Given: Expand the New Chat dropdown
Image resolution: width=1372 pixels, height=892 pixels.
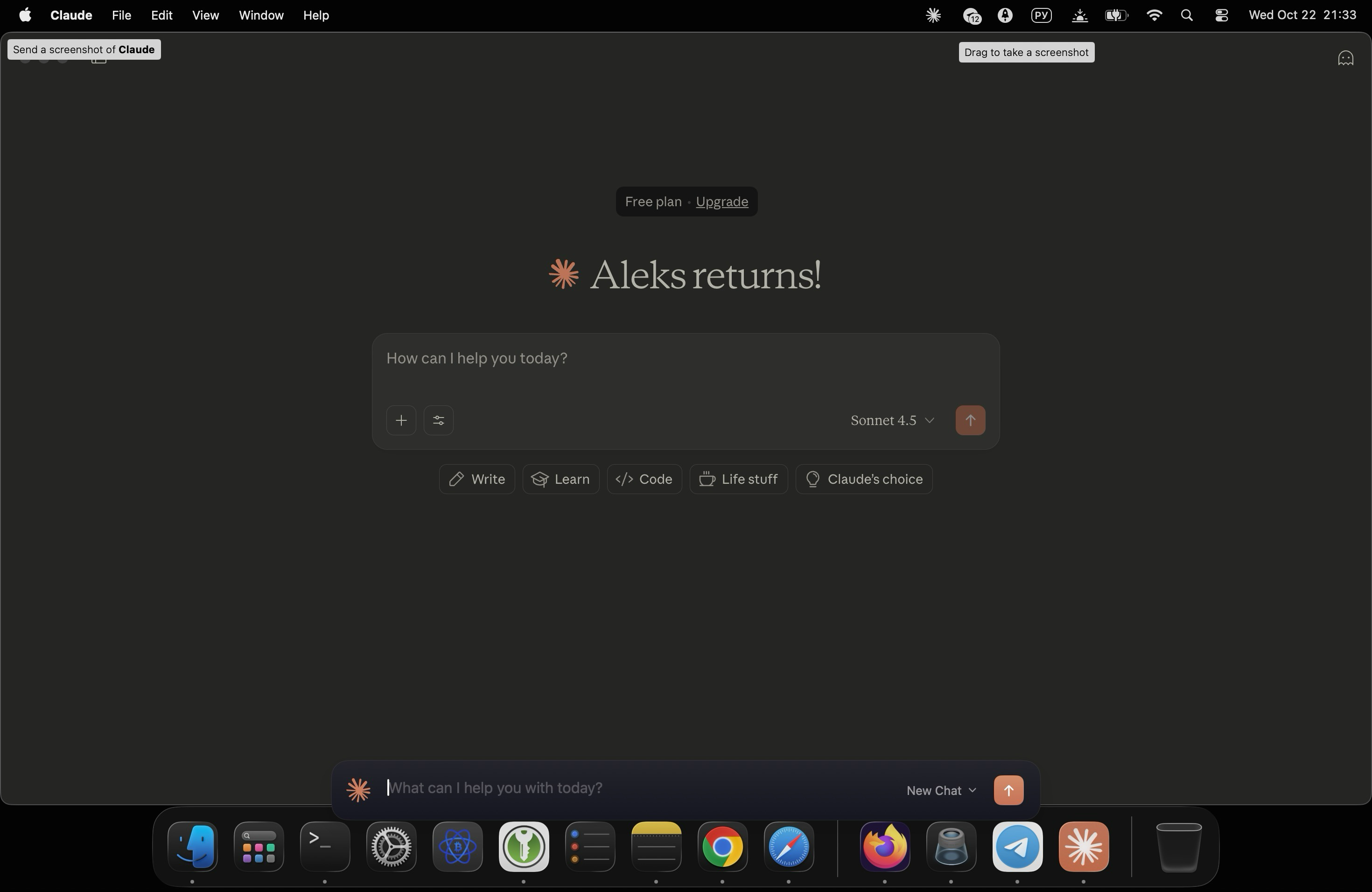Looking at the screenshot, I should coord(941,790).
